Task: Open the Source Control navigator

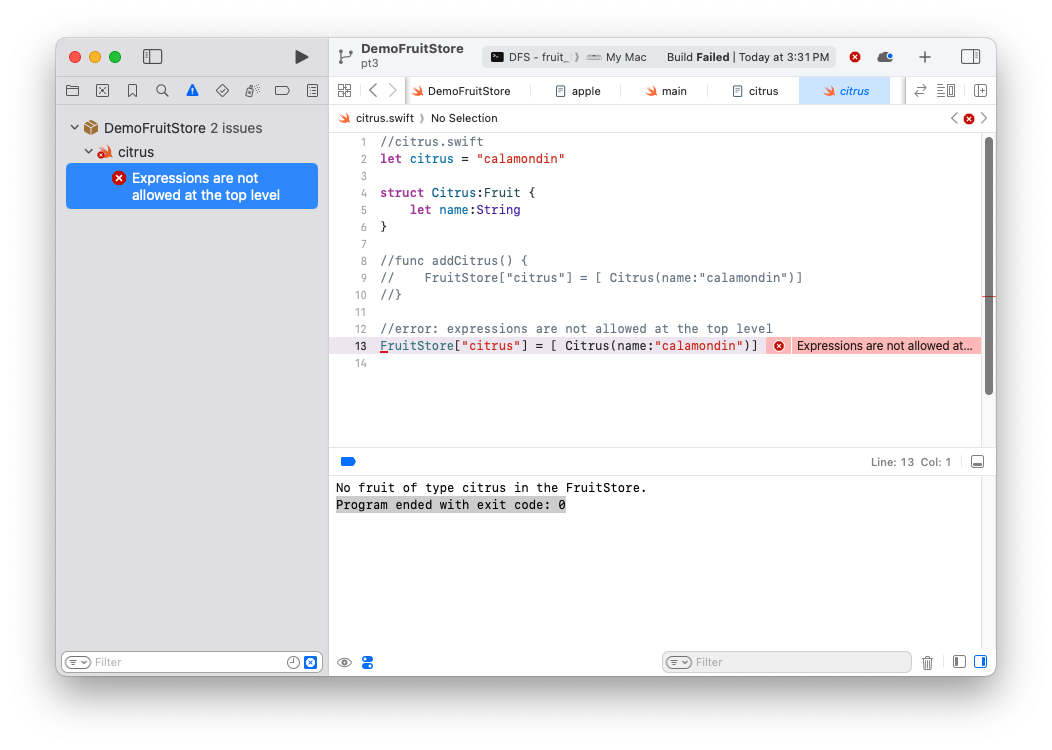Action: coord(103,91)
